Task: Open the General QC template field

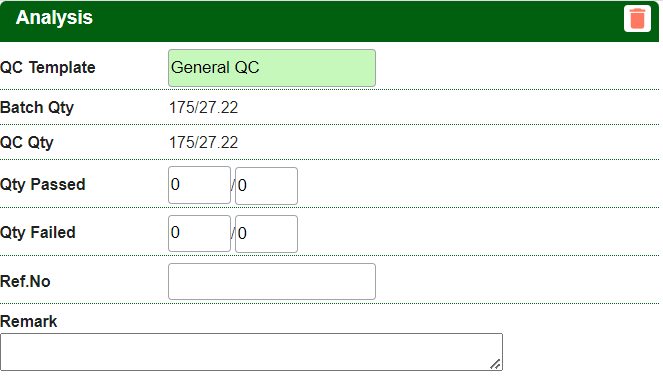Action: pos(272,68)
